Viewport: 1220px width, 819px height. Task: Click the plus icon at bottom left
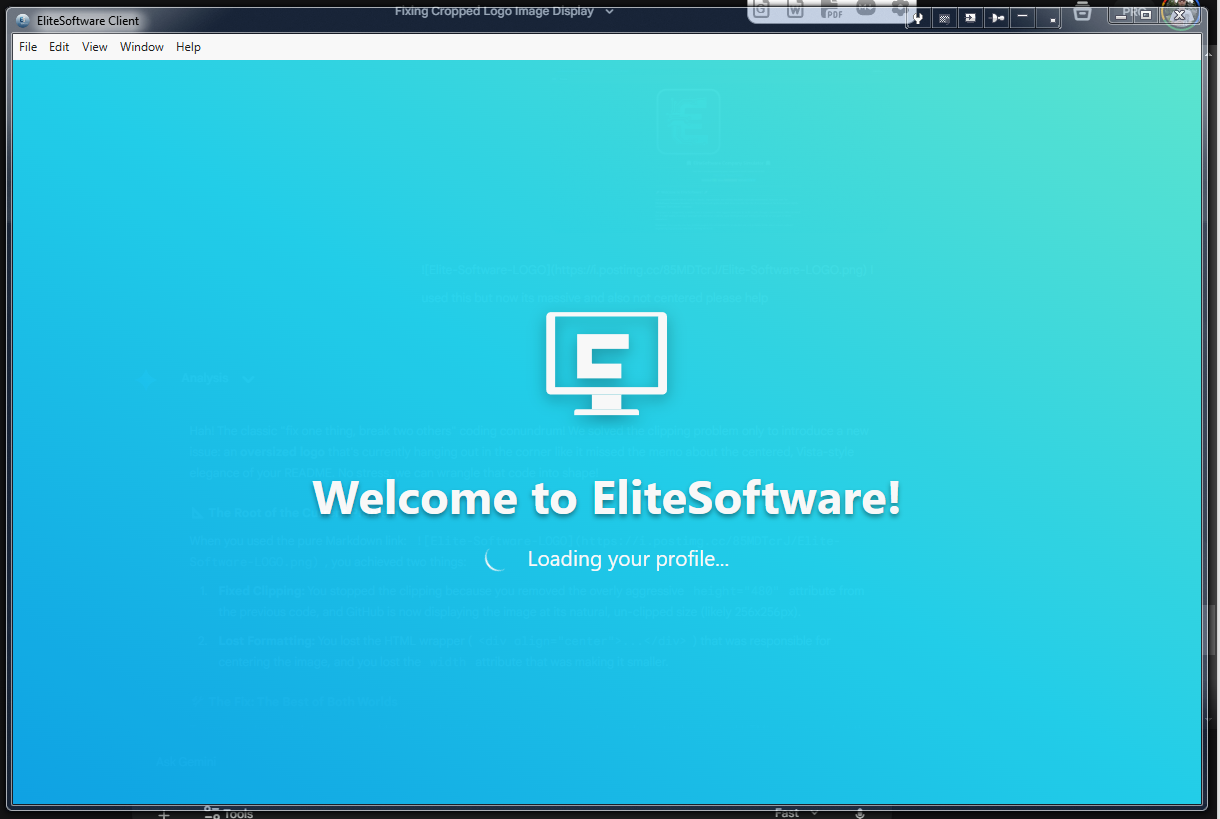coord(165,814)
